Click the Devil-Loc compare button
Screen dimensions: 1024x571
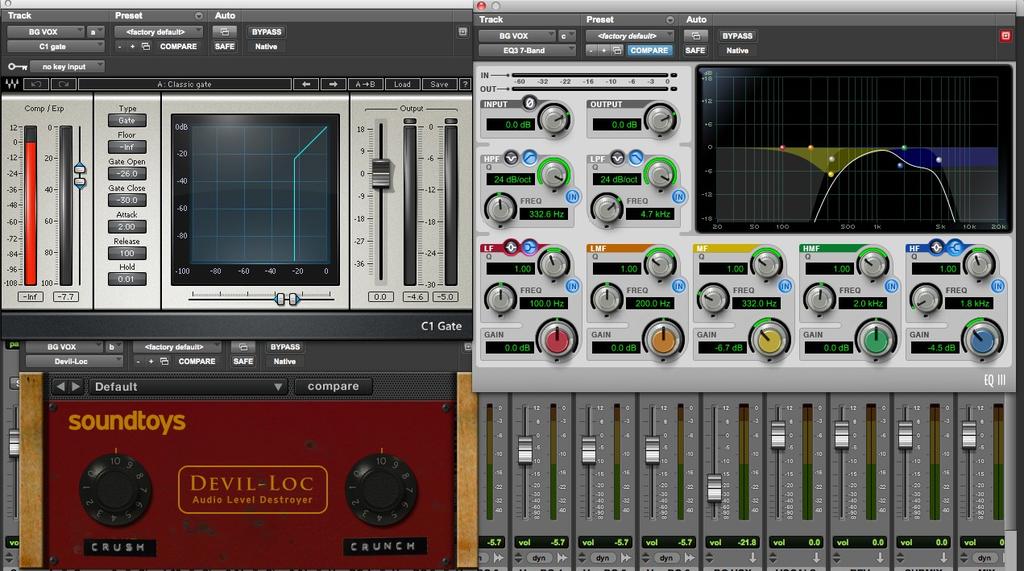tap(333, 387)
